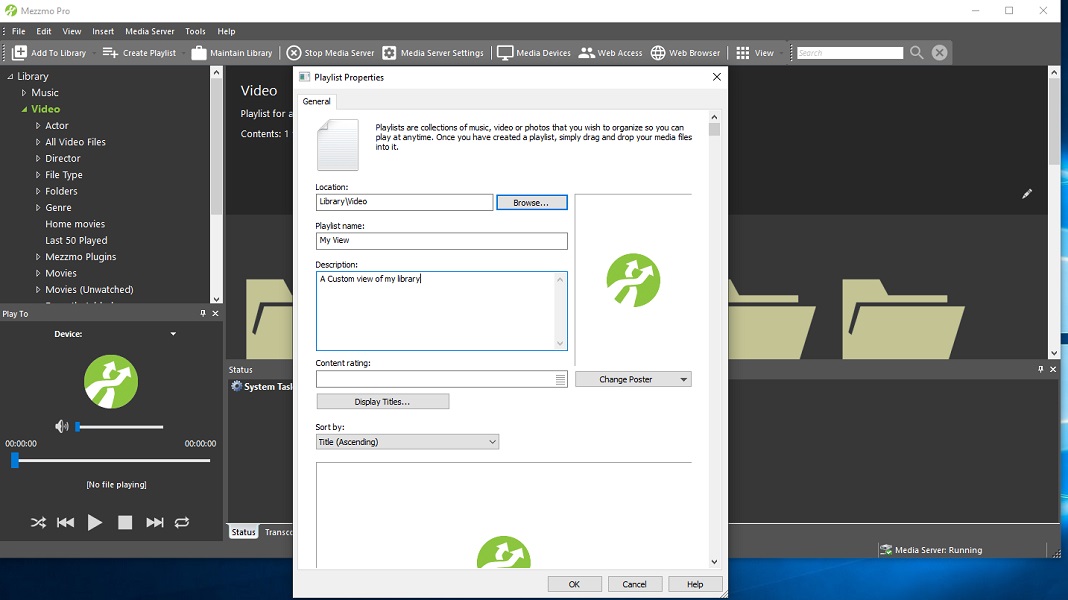The height and width of the screenshot is (600, 1068).
Task: Click the play button in Play To
Action: [95, 522]
